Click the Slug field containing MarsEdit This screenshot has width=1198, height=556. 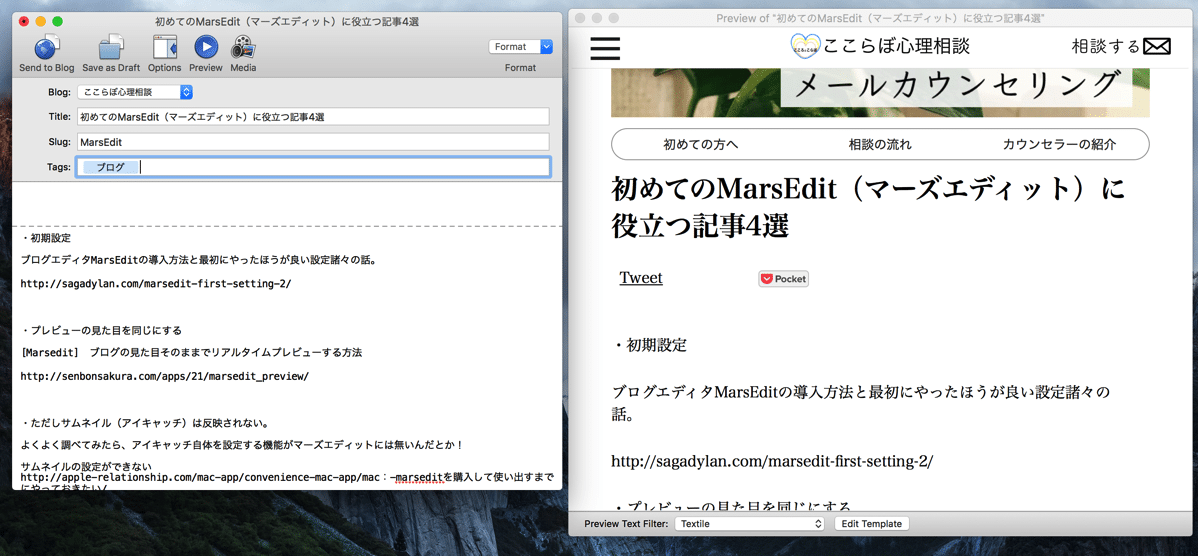pos(312,142)
